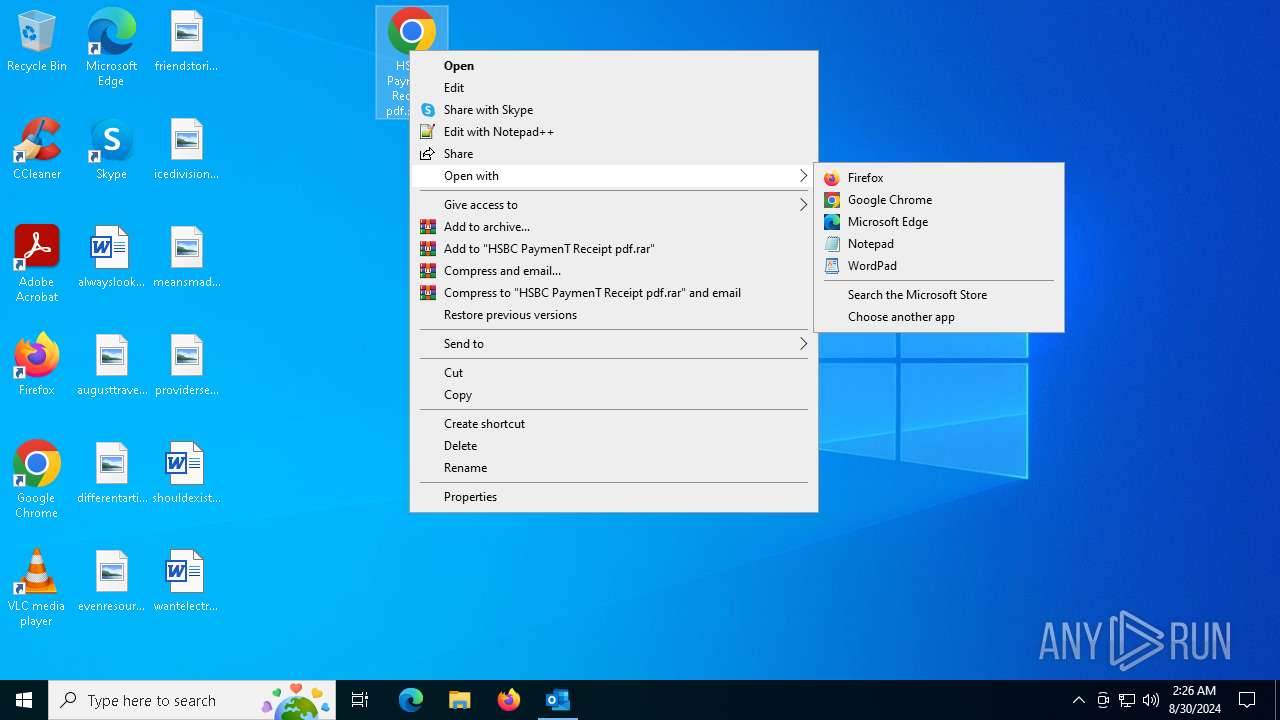Choose Copy in context menu

click(614, 395)
